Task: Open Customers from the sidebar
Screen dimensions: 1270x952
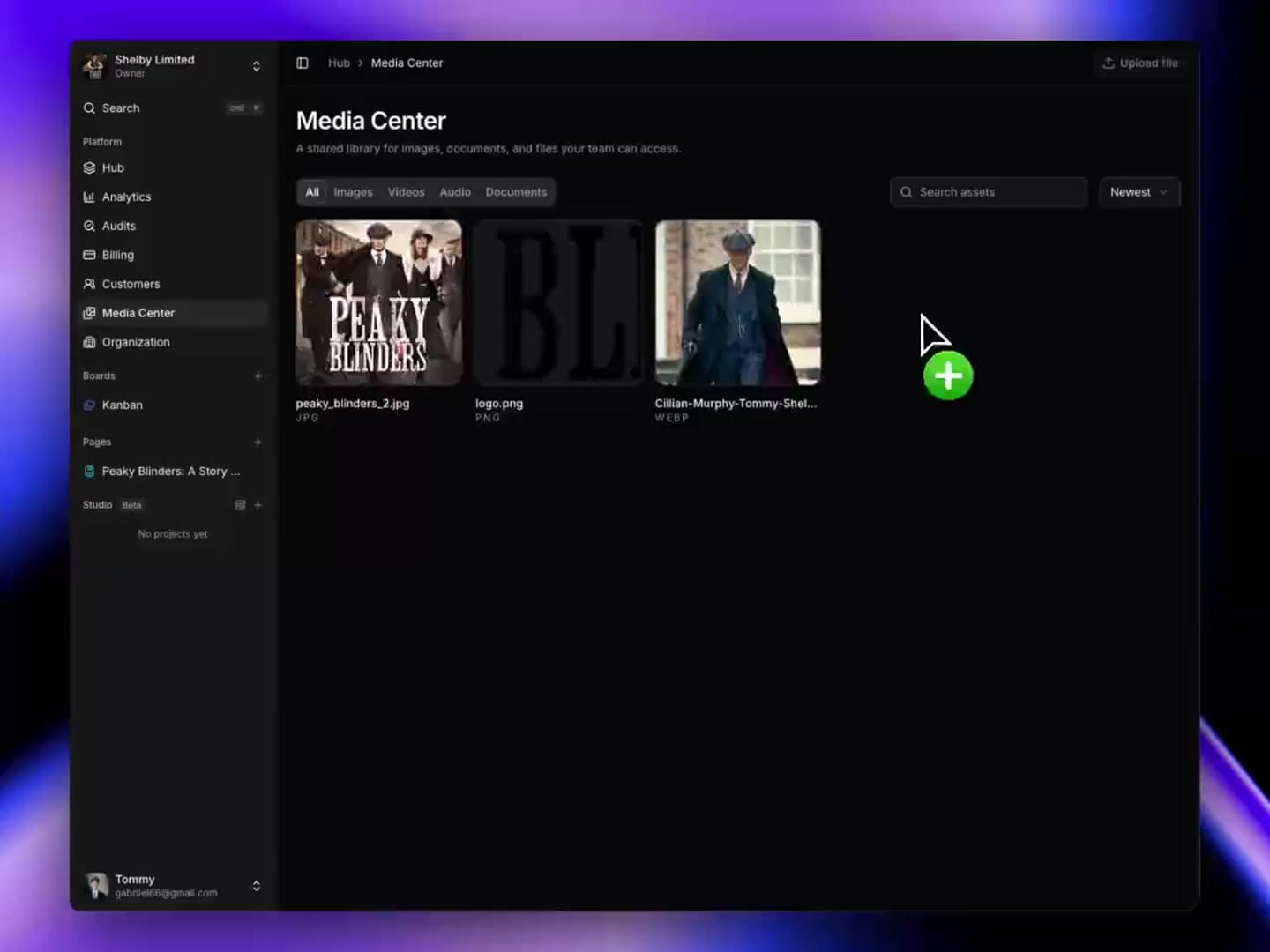Action: 173,284
